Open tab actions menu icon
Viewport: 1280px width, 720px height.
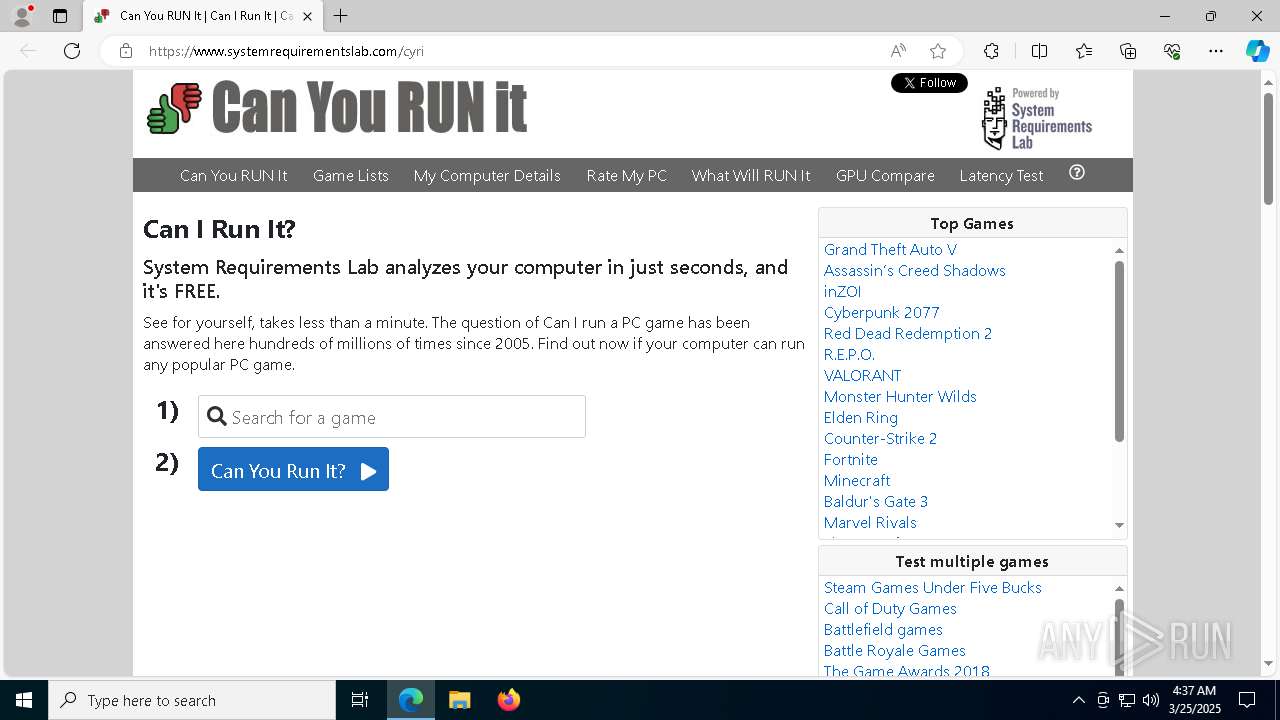pos(60,16)
